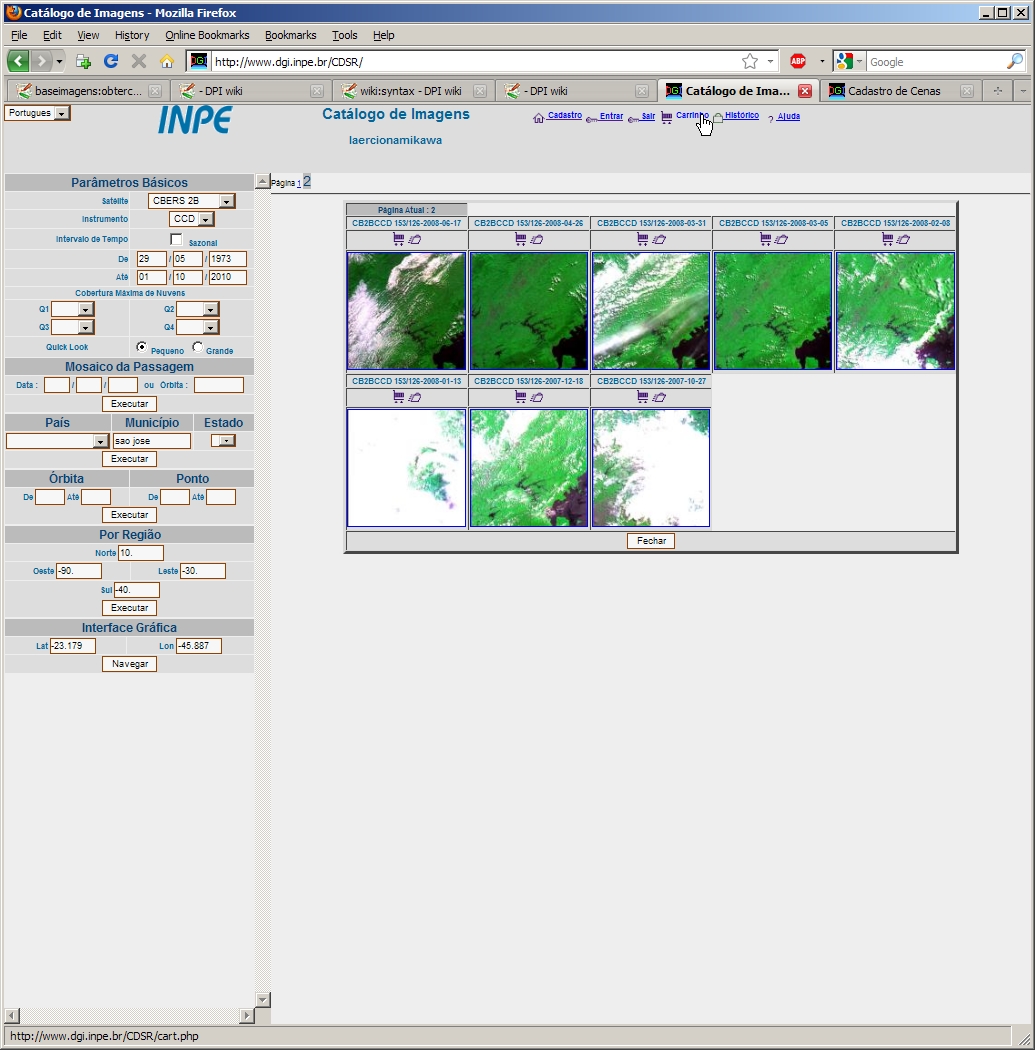Click the cart icon for scene 2007-12-18
1035x1050 pixels.
point(521,397)
